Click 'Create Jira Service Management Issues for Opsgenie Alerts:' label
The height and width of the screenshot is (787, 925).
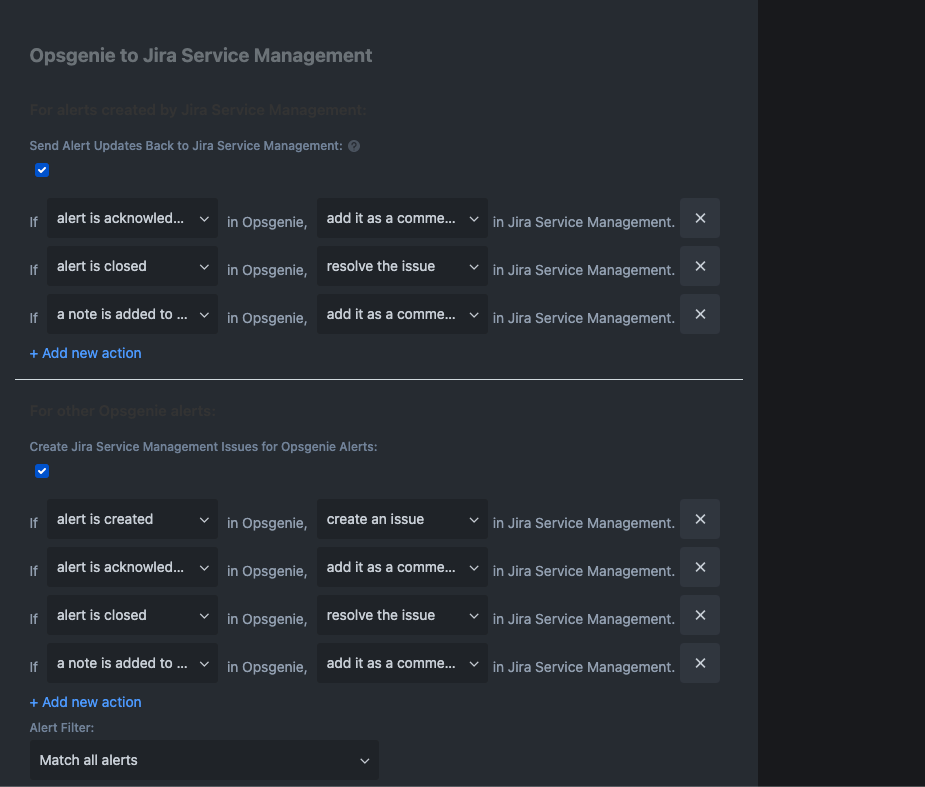204,447
